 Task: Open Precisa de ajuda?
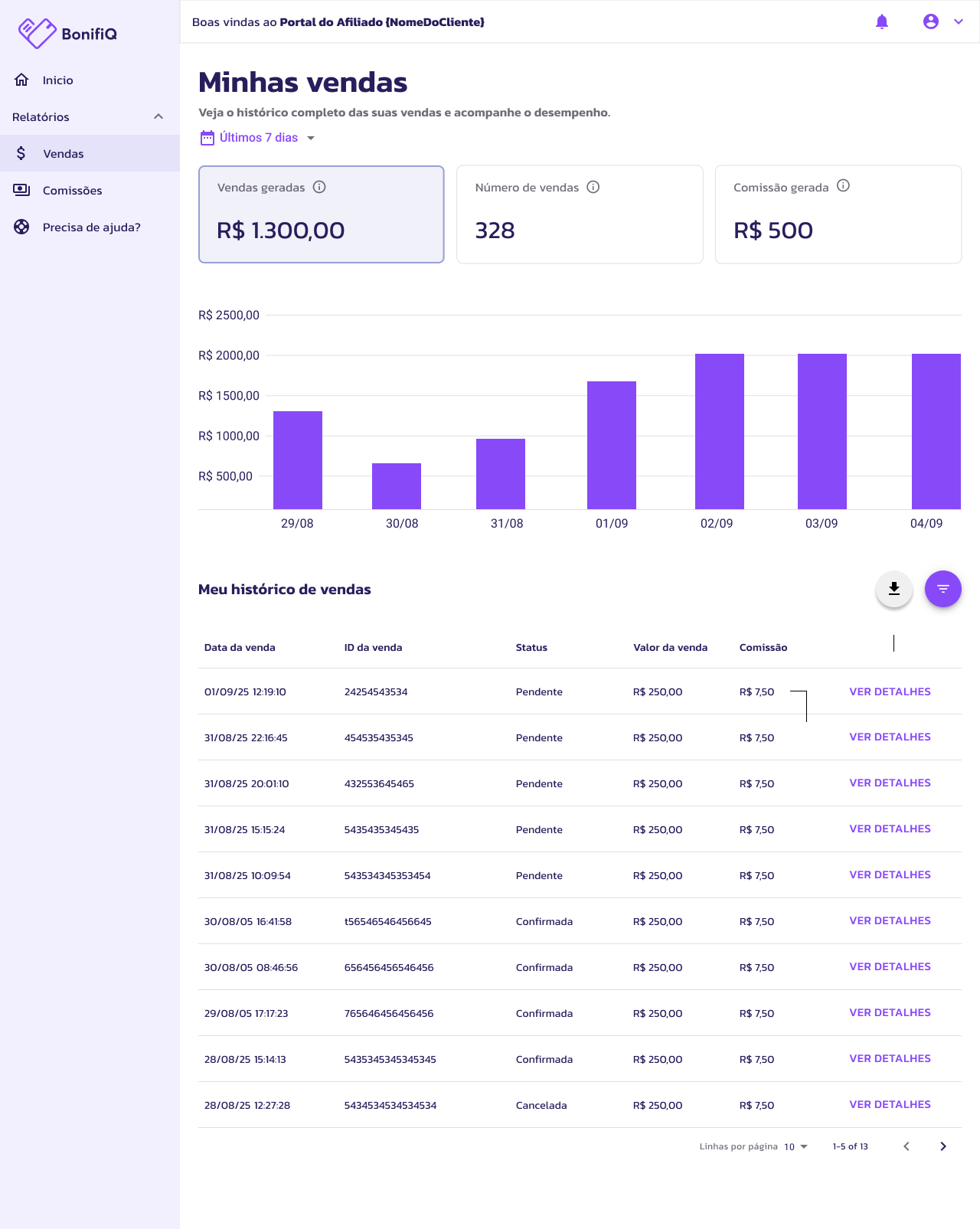coord(90,227)
